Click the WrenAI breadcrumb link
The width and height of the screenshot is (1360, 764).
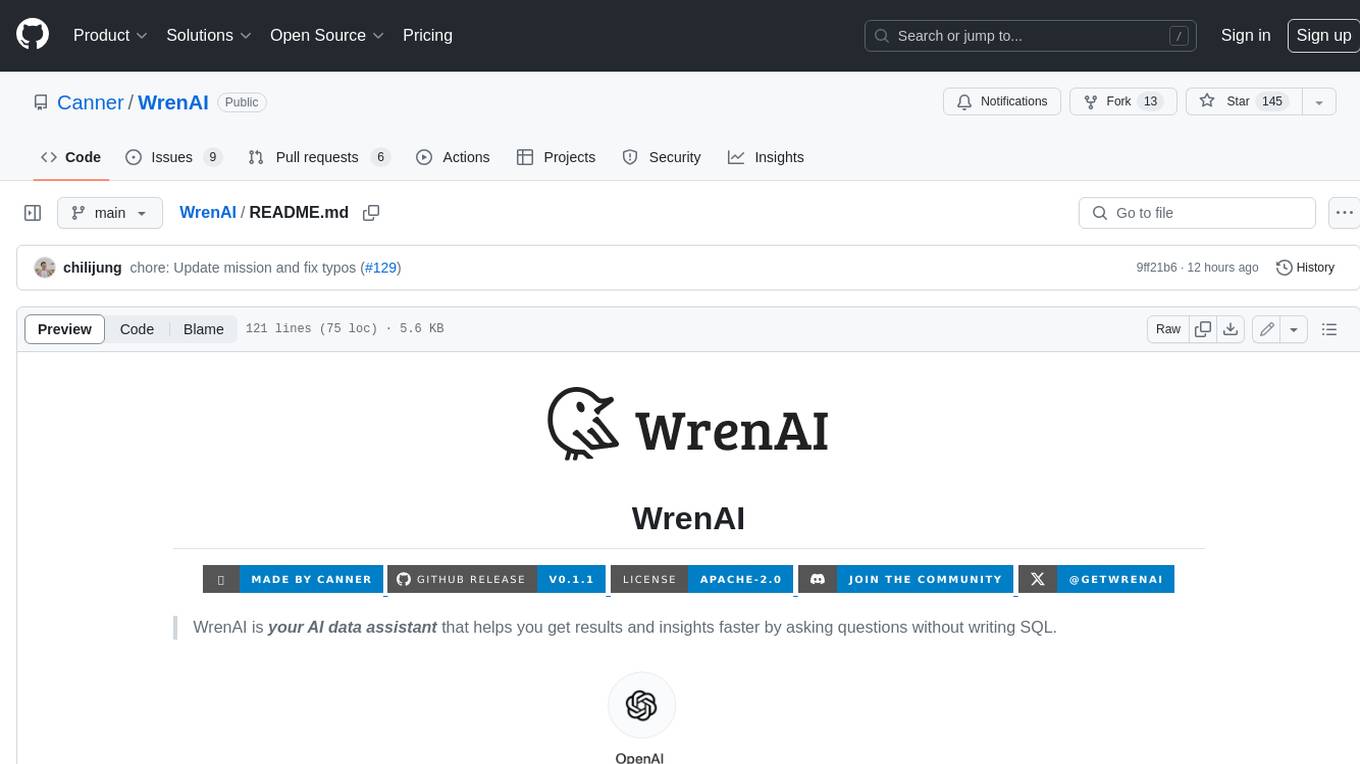coord(208,212)
